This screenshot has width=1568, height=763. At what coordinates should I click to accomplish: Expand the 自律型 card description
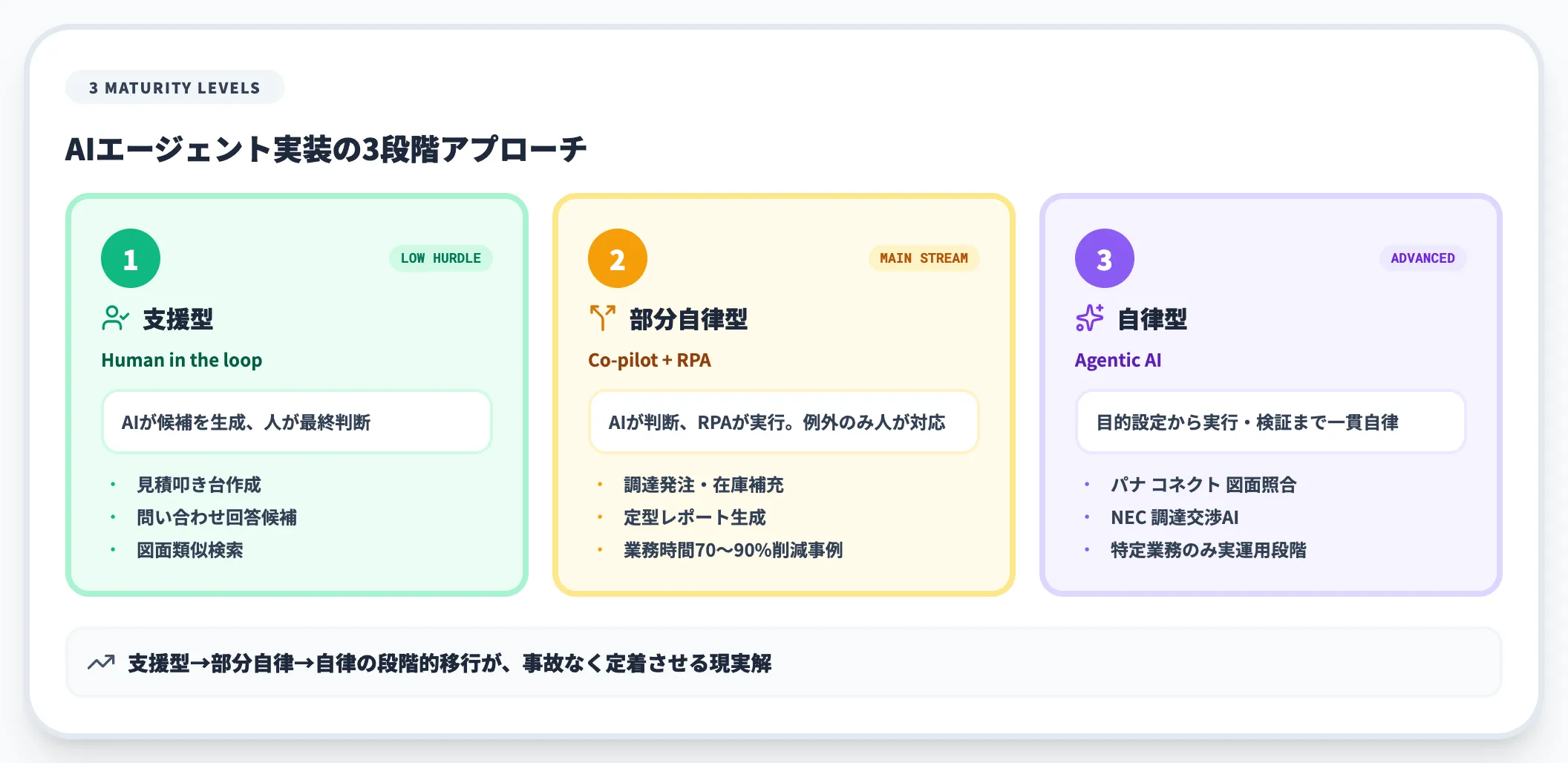point(1270,422)
